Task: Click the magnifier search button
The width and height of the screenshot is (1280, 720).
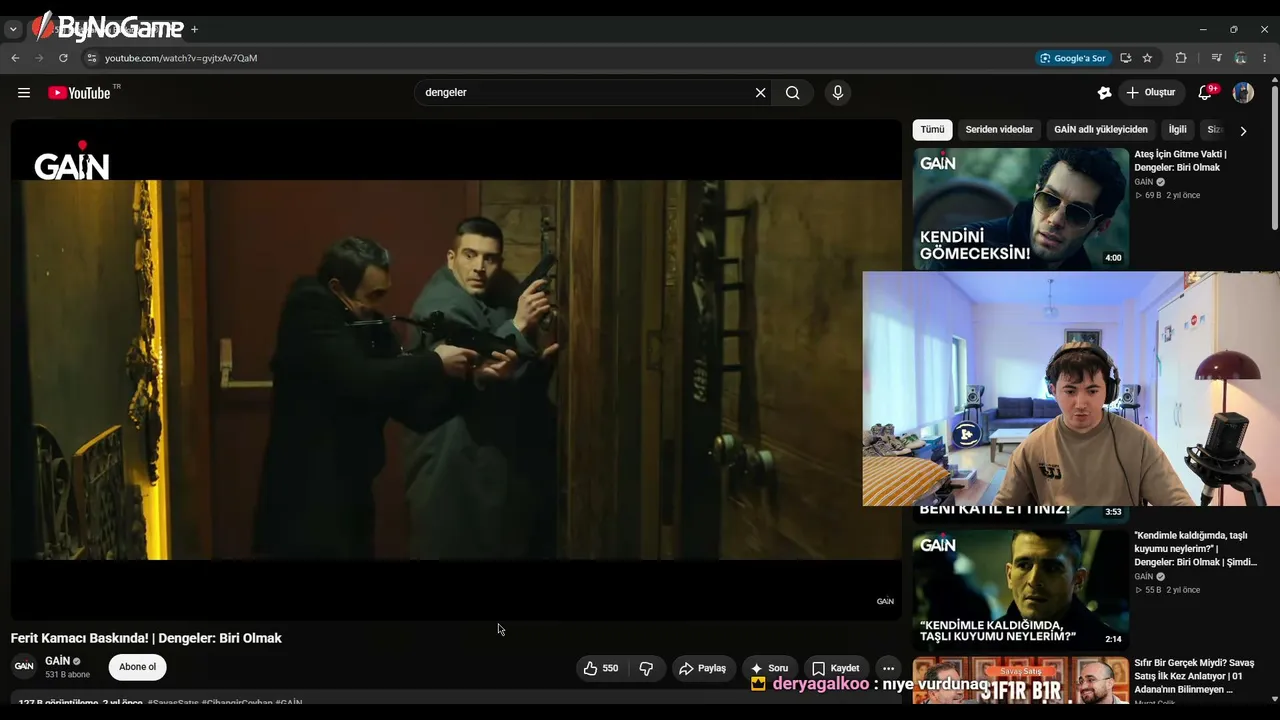Action: click(793, 93)
